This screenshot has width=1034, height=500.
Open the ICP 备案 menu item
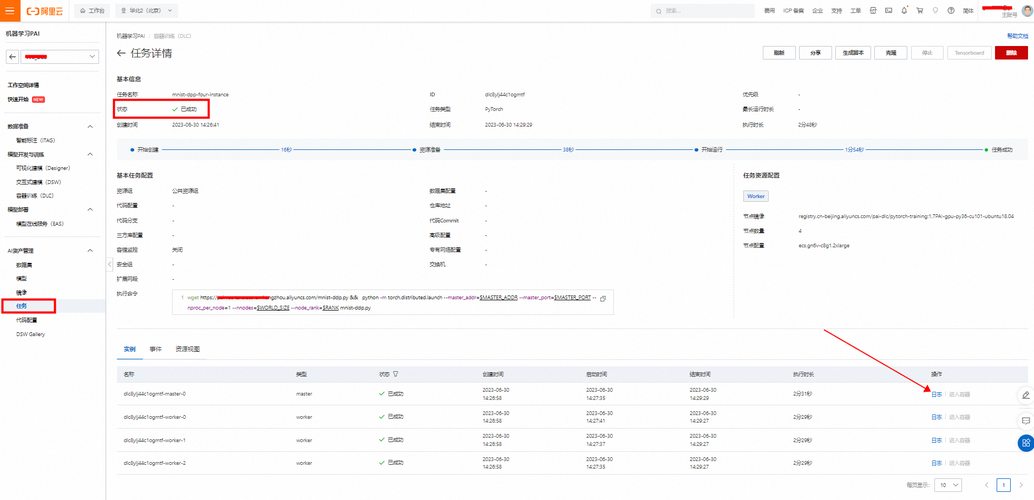(x=793, y=11)
